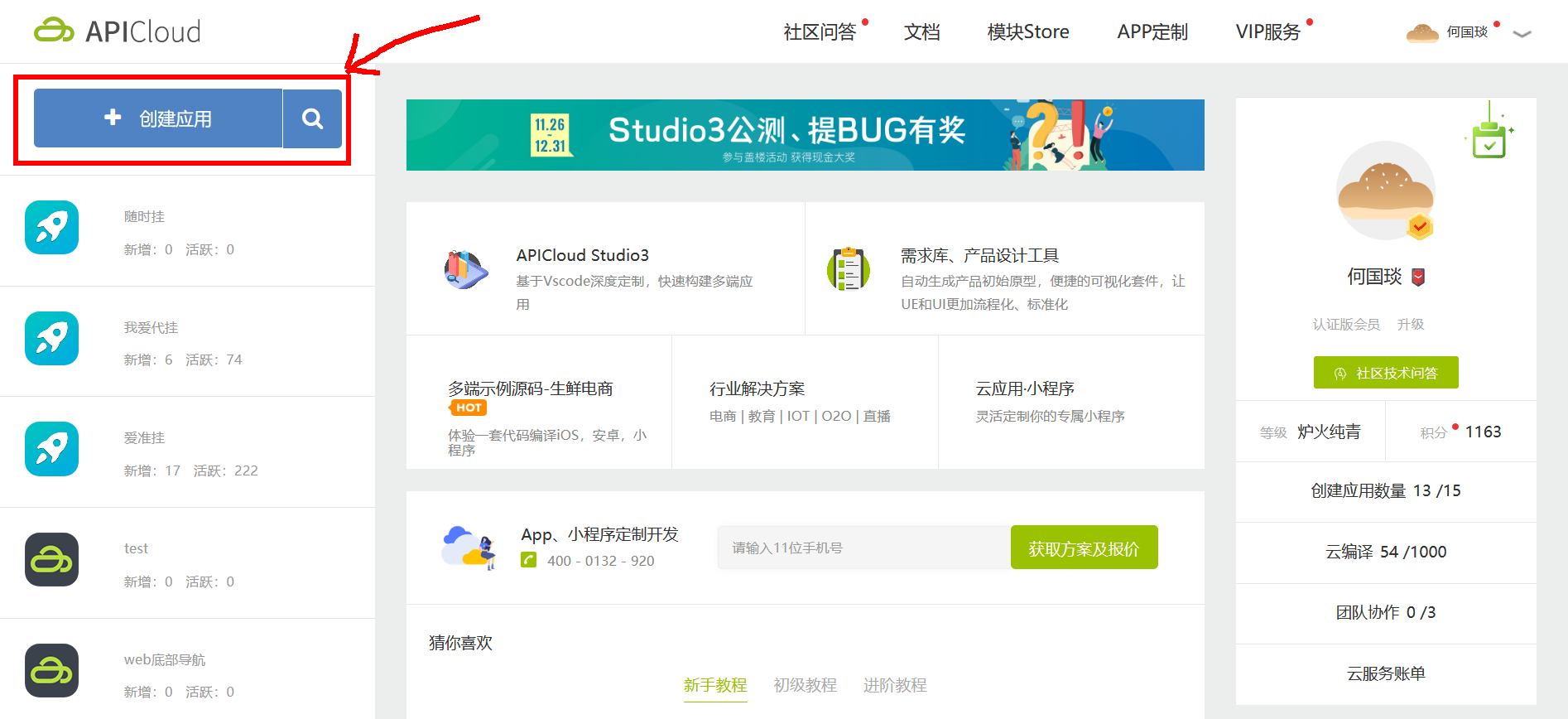Switch to 进阶教程 tab
Screen dimensions: 1568x719
point(895,685)
